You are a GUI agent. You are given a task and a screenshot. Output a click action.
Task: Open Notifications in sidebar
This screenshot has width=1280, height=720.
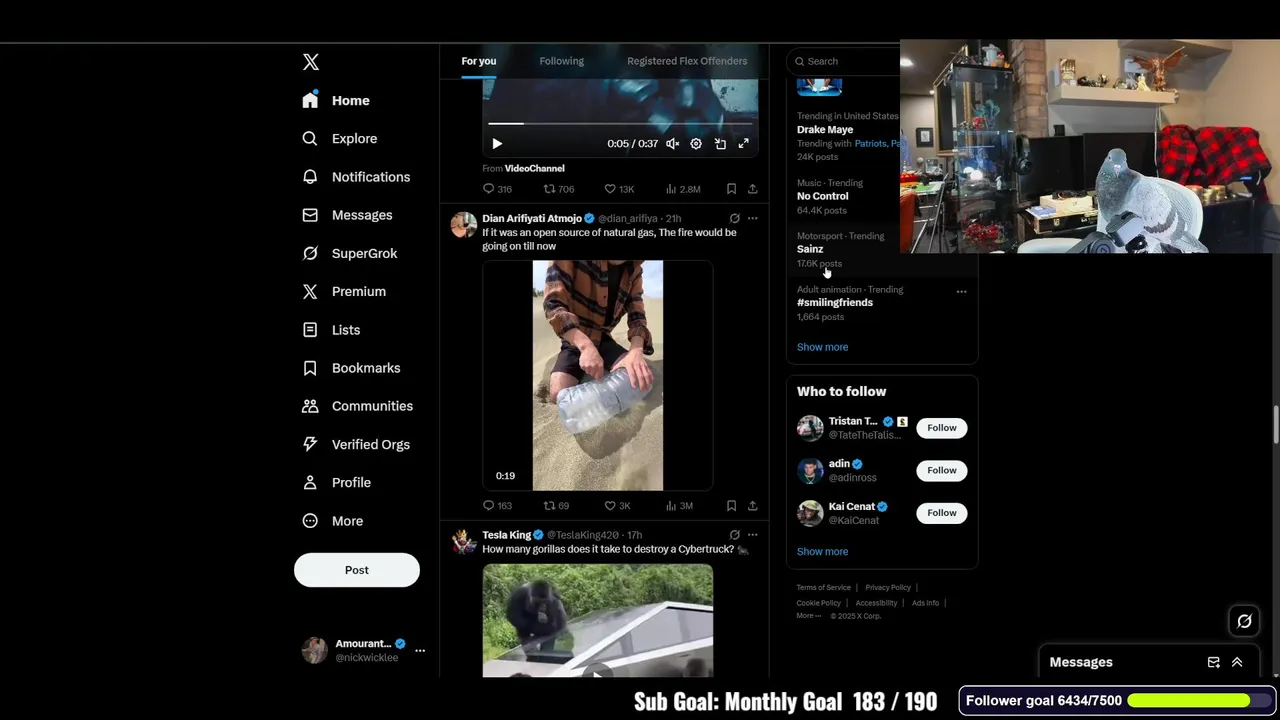(x=357, y=177)
